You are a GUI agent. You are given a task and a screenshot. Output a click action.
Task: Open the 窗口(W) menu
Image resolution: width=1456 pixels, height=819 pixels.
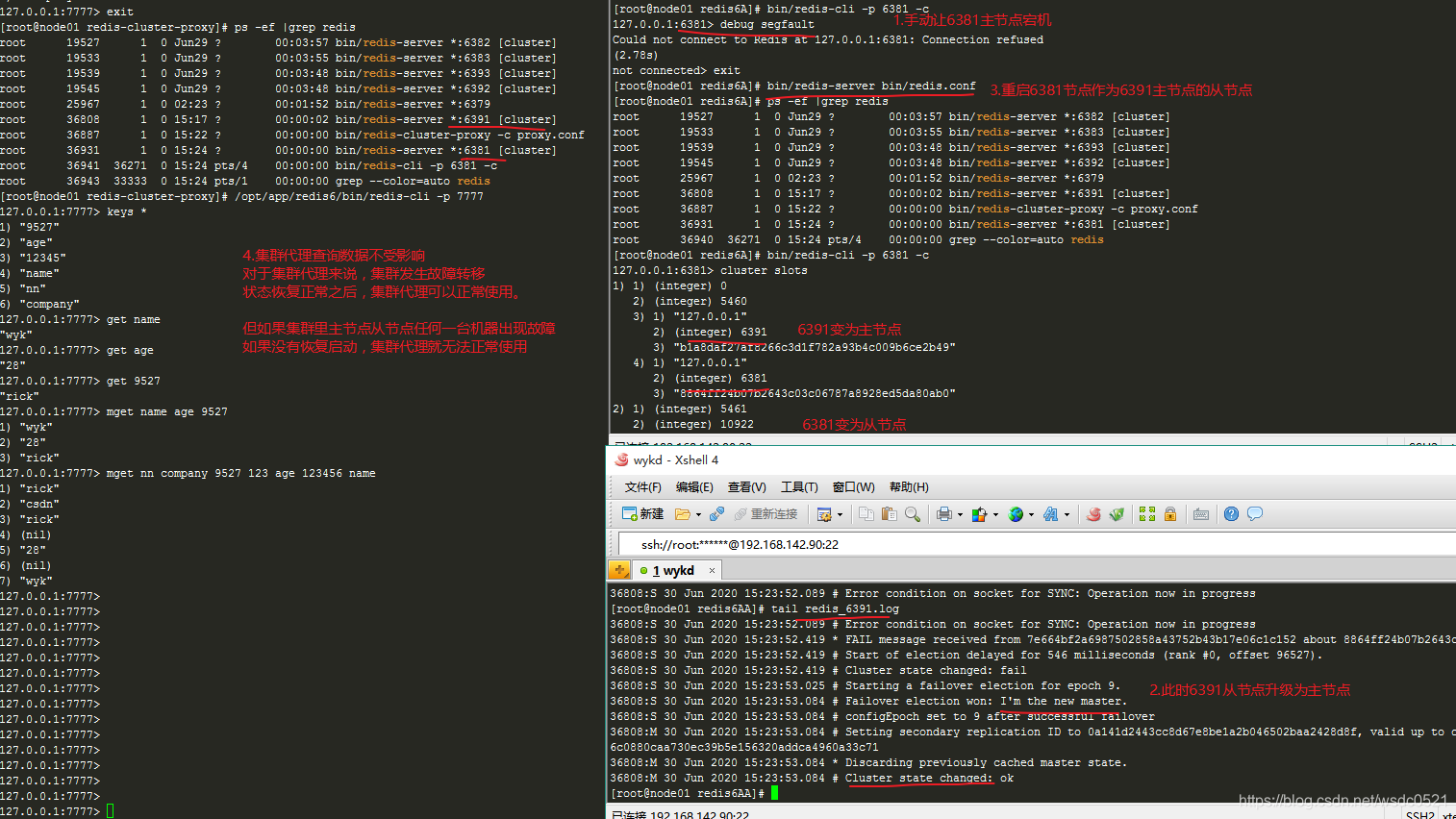(854, 487)
